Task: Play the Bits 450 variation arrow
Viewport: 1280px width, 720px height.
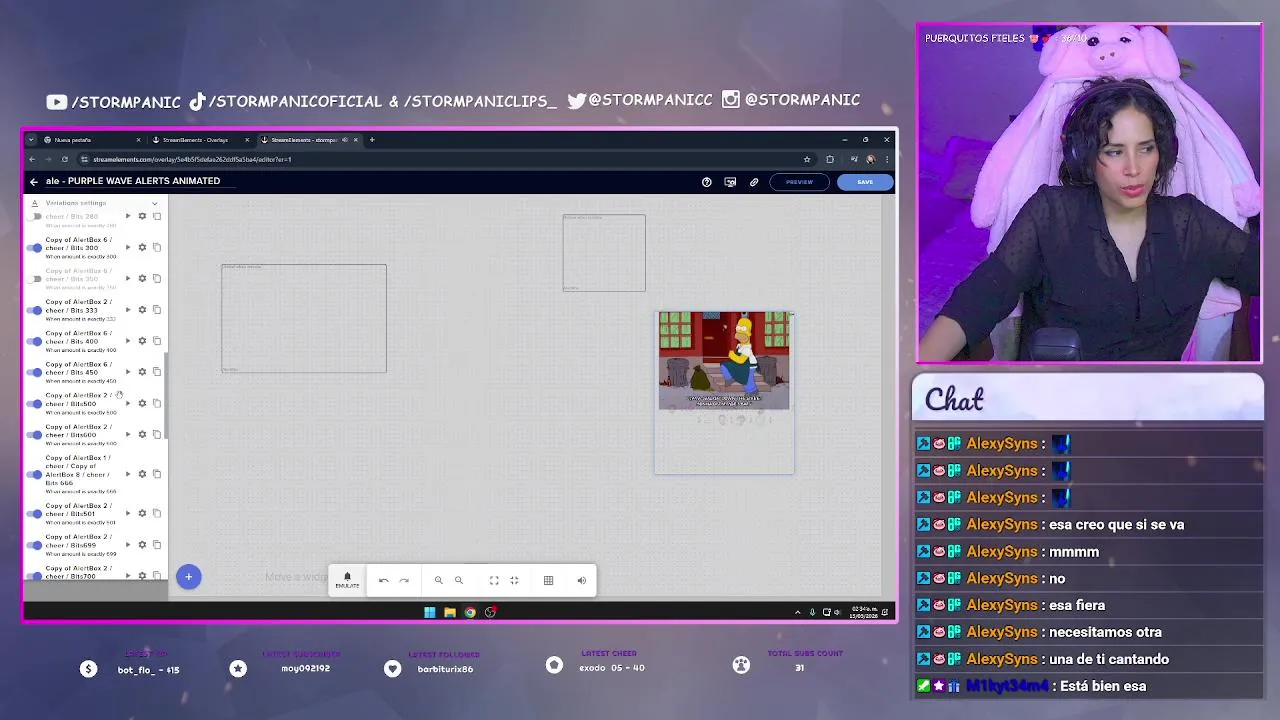Action: [127, 371]
